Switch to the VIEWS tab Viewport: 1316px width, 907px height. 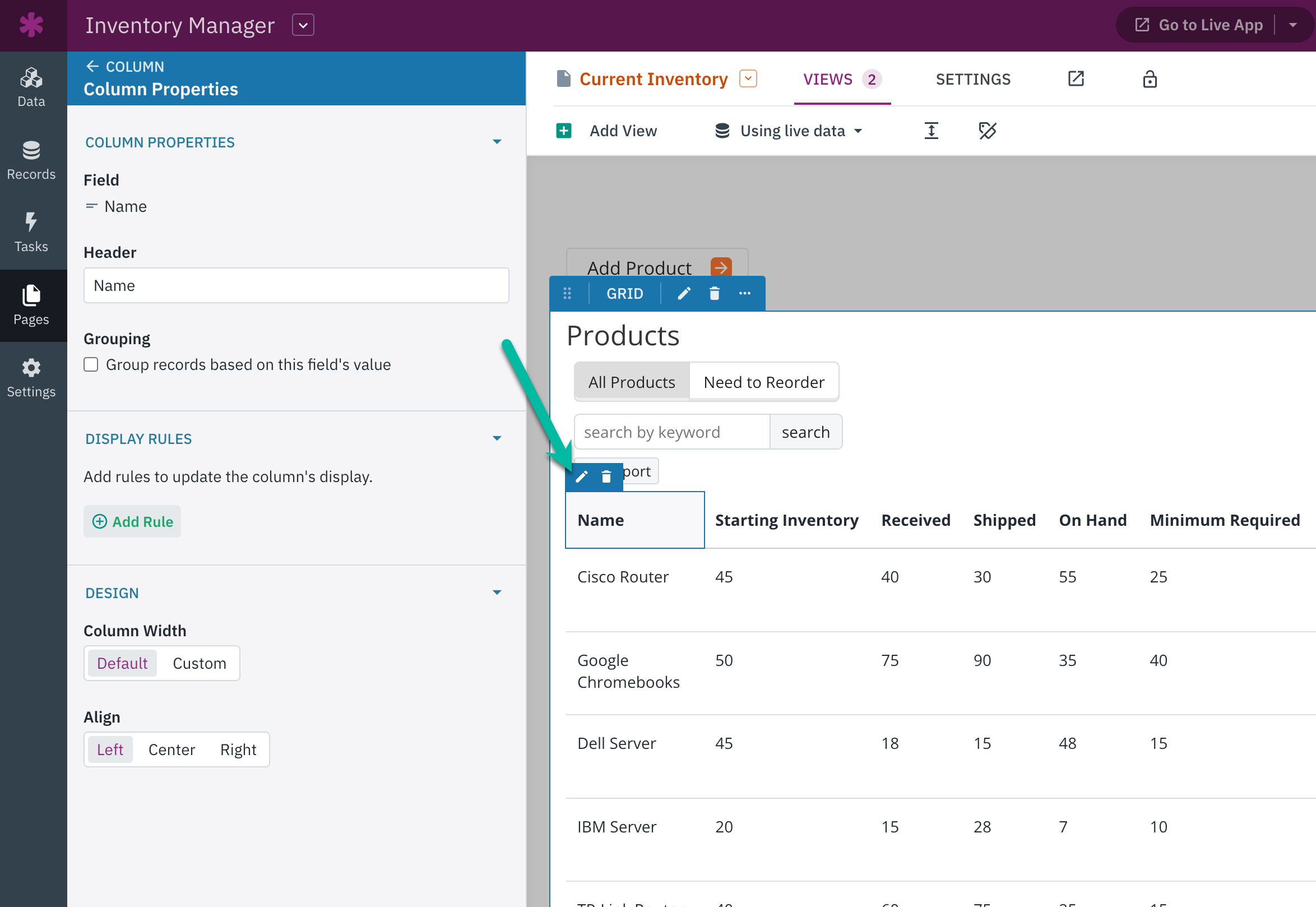(x=842, y=79)
